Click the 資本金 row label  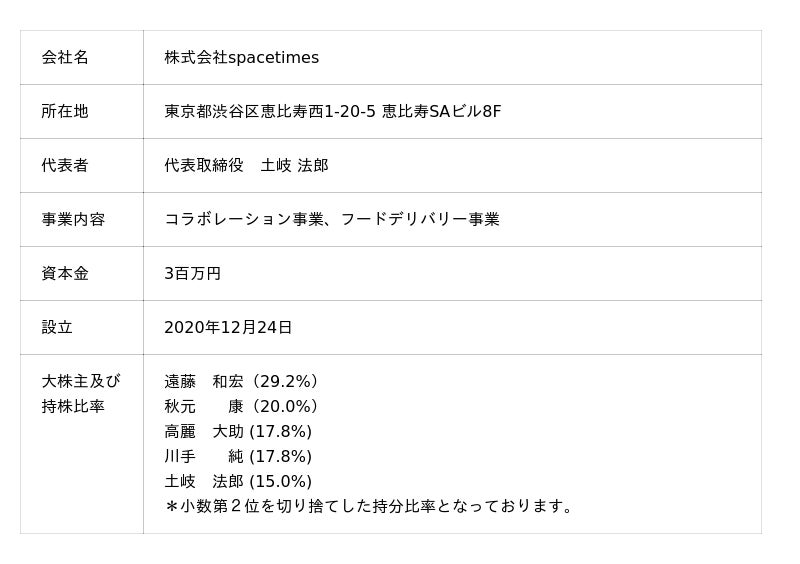[65, 274]
